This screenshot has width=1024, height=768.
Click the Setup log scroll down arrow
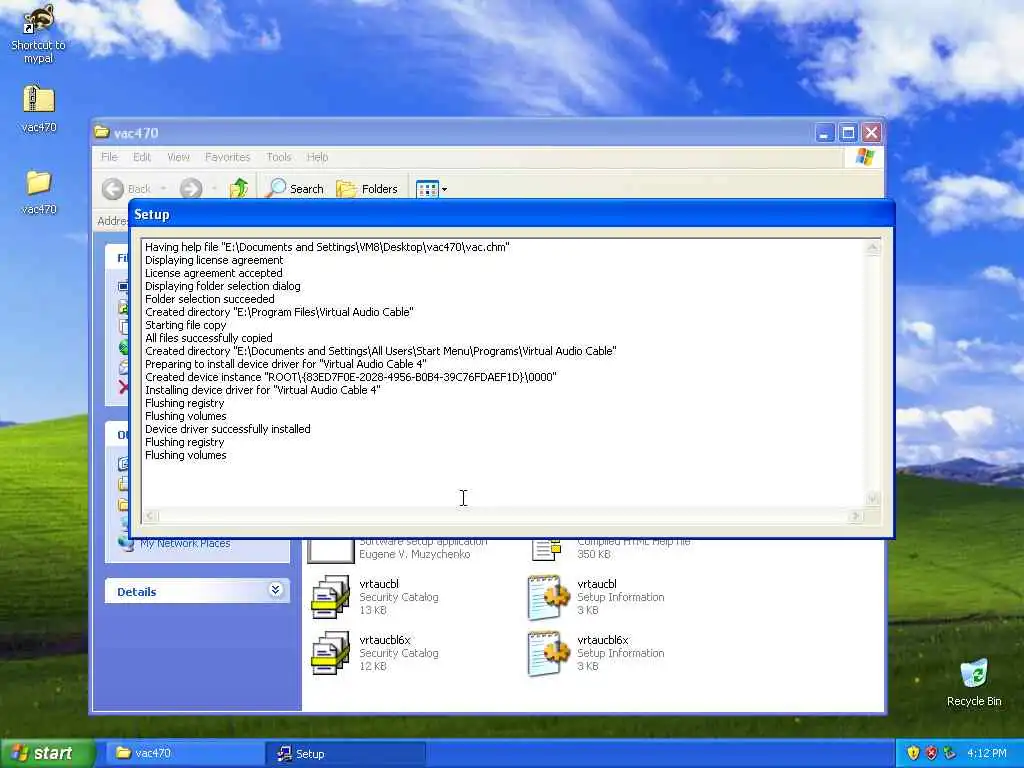[x=872, y=498]
